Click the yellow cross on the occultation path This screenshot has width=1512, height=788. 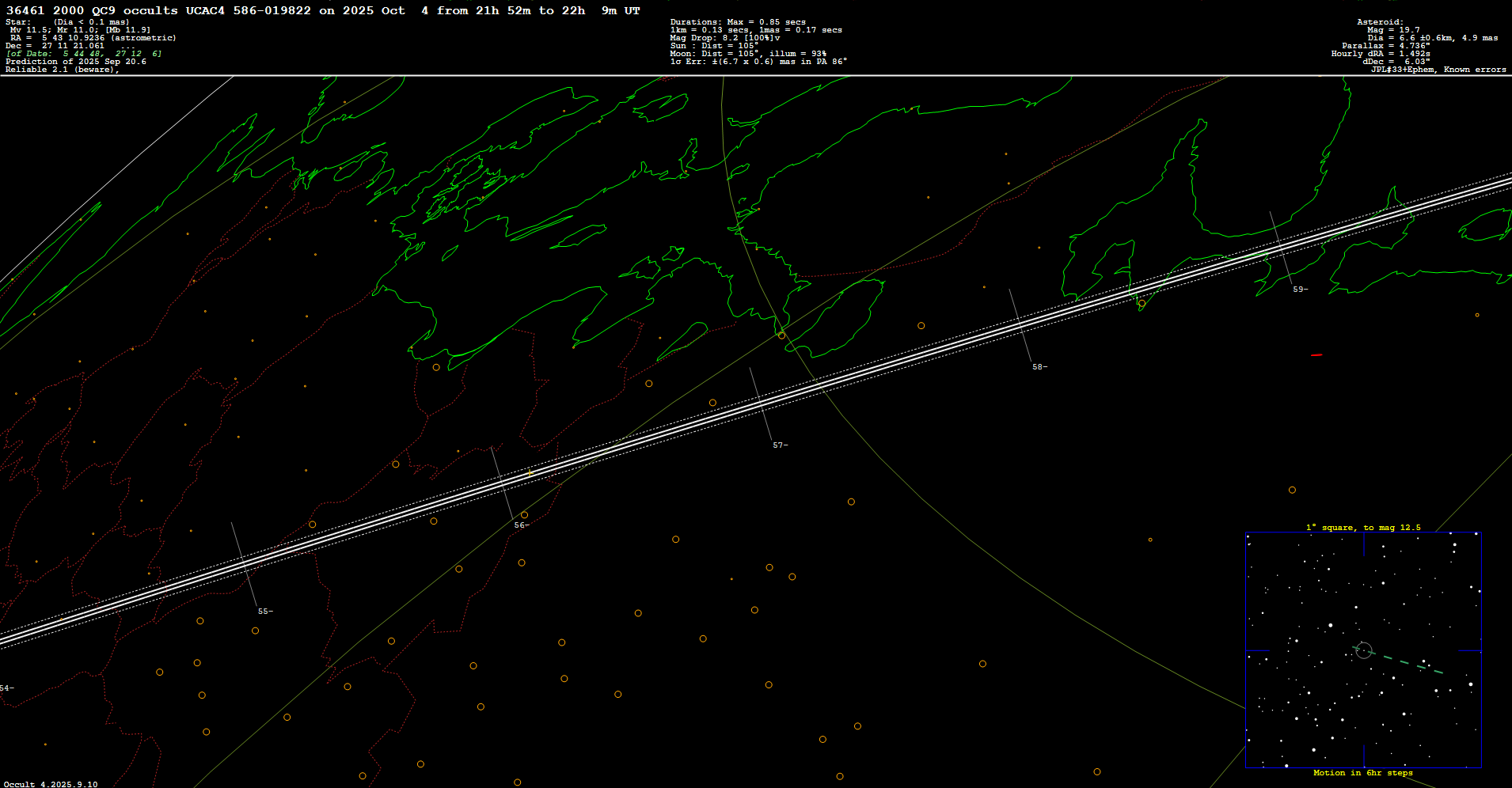(530, 473)
